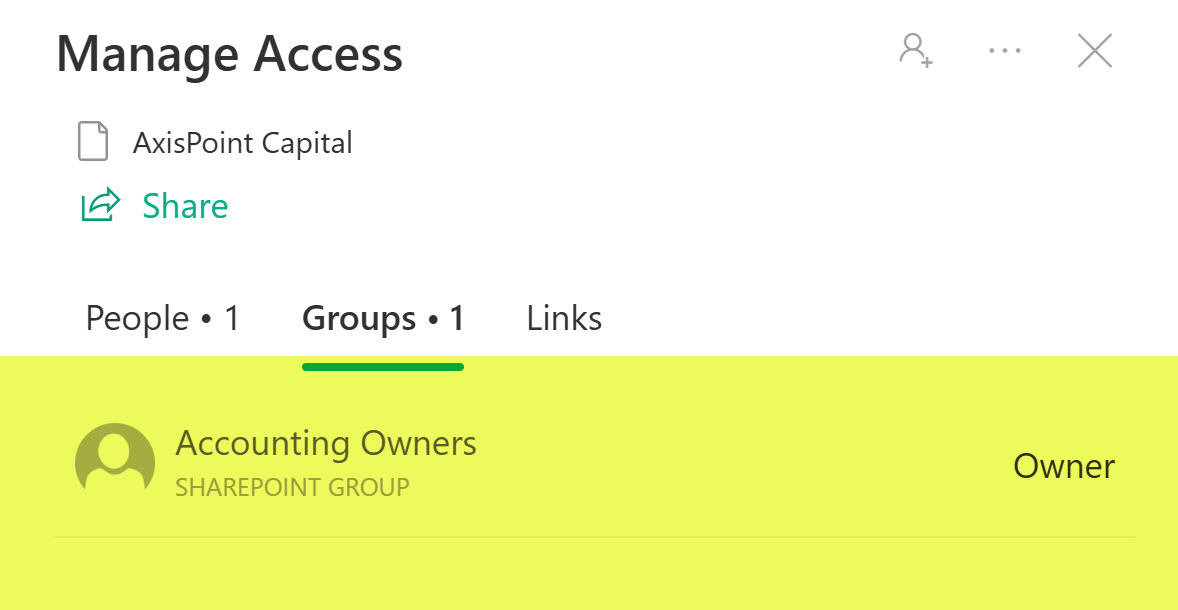Click the Accounting Owners group avatar

115,463
